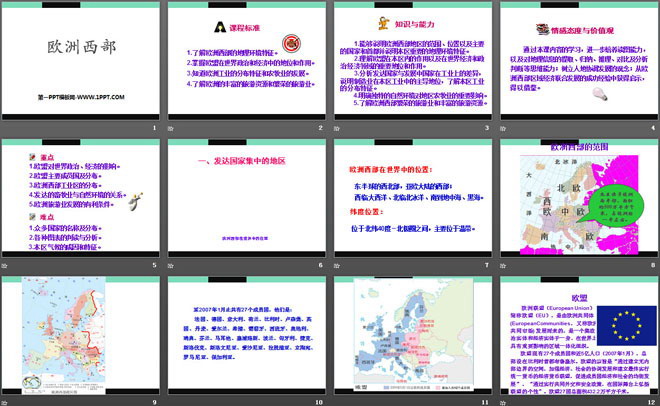
Task: Select slide 5 thumbnail with 重点 and 难点
Action: pos(81,199)
